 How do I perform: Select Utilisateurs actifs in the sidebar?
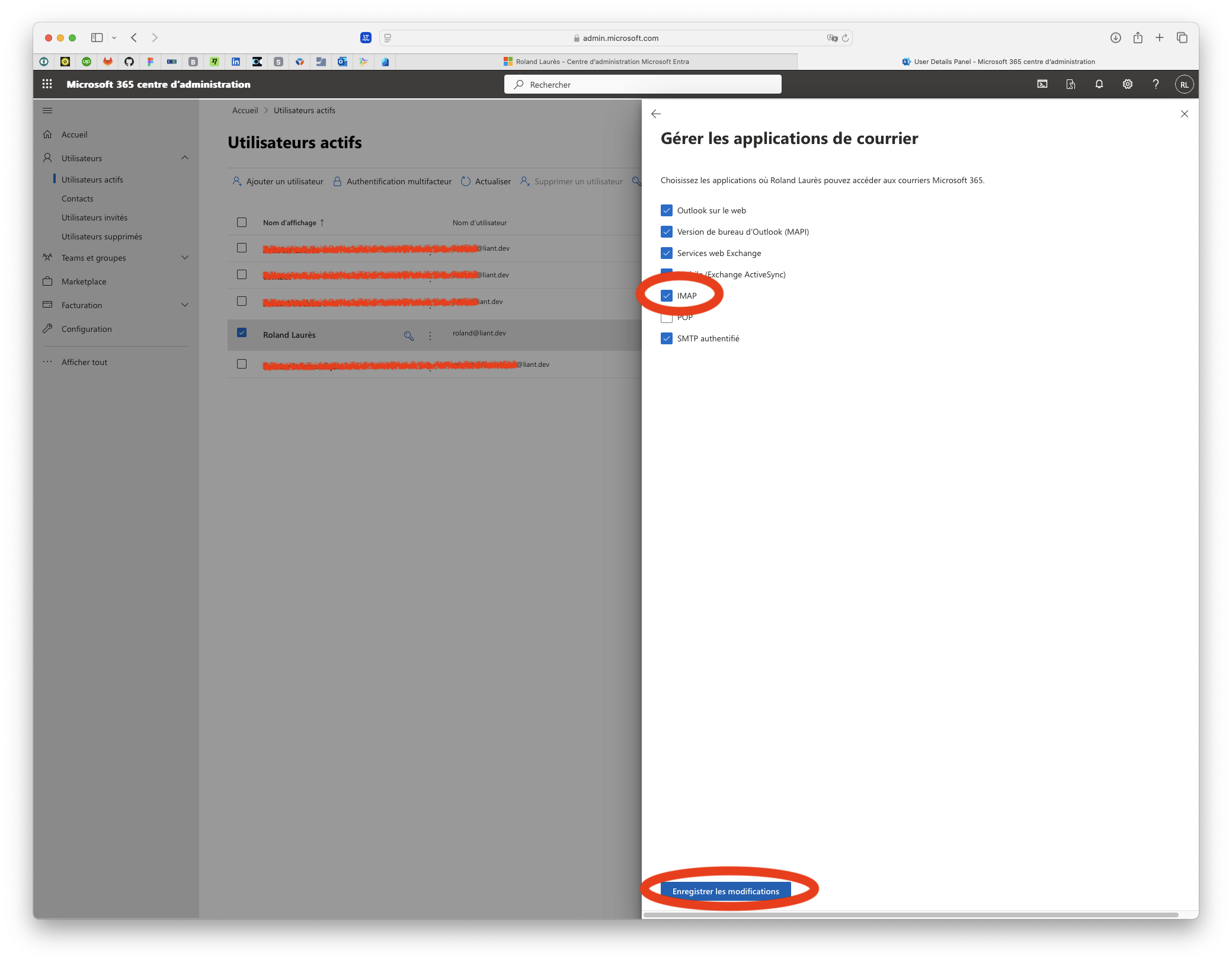pyautogui.click(x=92, y=180)
